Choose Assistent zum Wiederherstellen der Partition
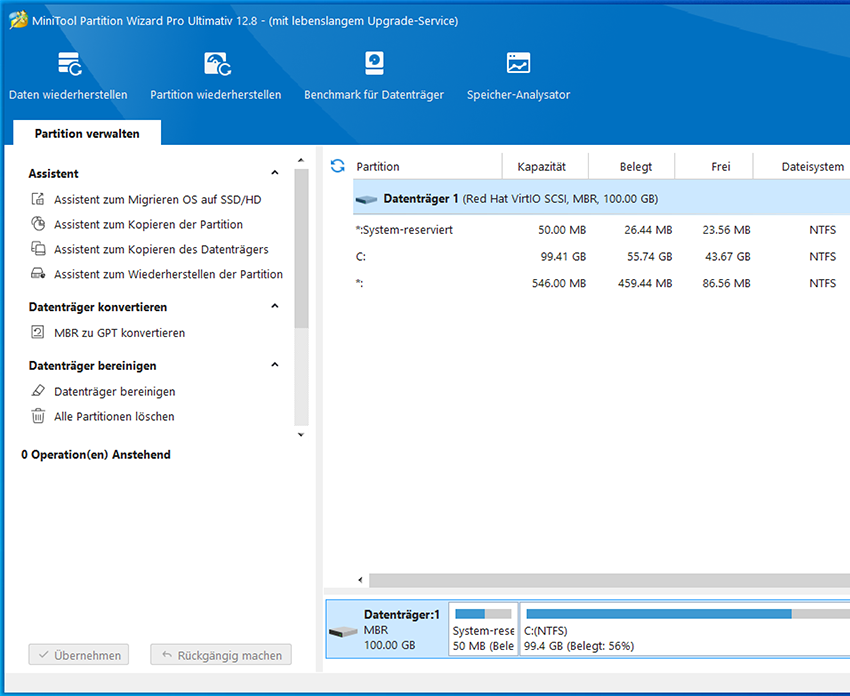The image size is (850, 696). coord(168,274)
